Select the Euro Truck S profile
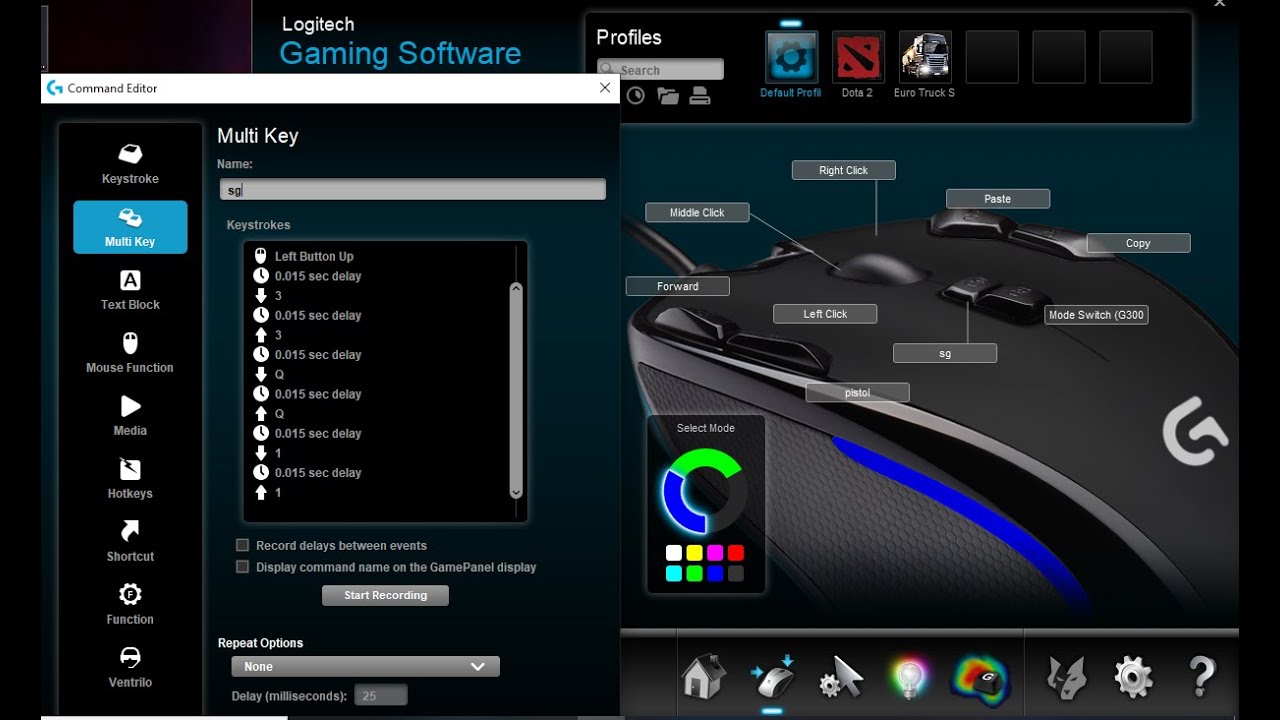The height and width of the screenshot is (720, 1280). [x=925, y=57]
